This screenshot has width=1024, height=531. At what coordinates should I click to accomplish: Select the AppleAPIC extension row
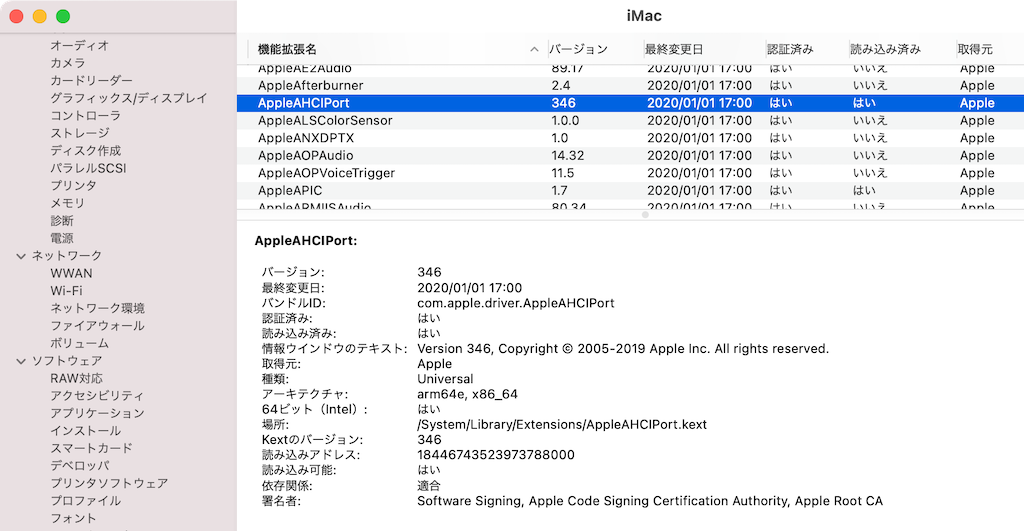(630, 191)
